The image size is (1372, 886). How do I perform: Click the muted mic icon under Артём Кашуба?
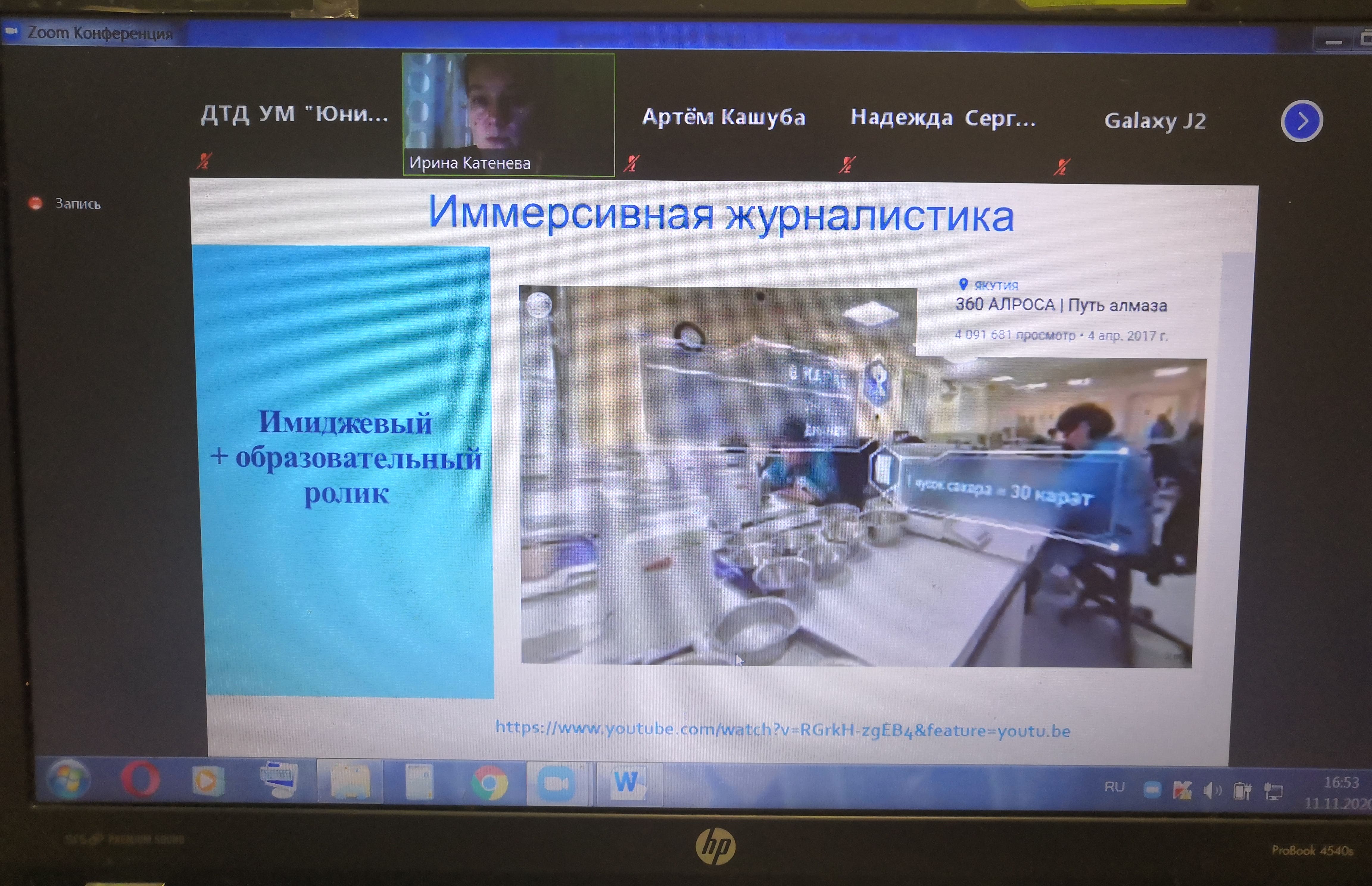tap(632, 163)
